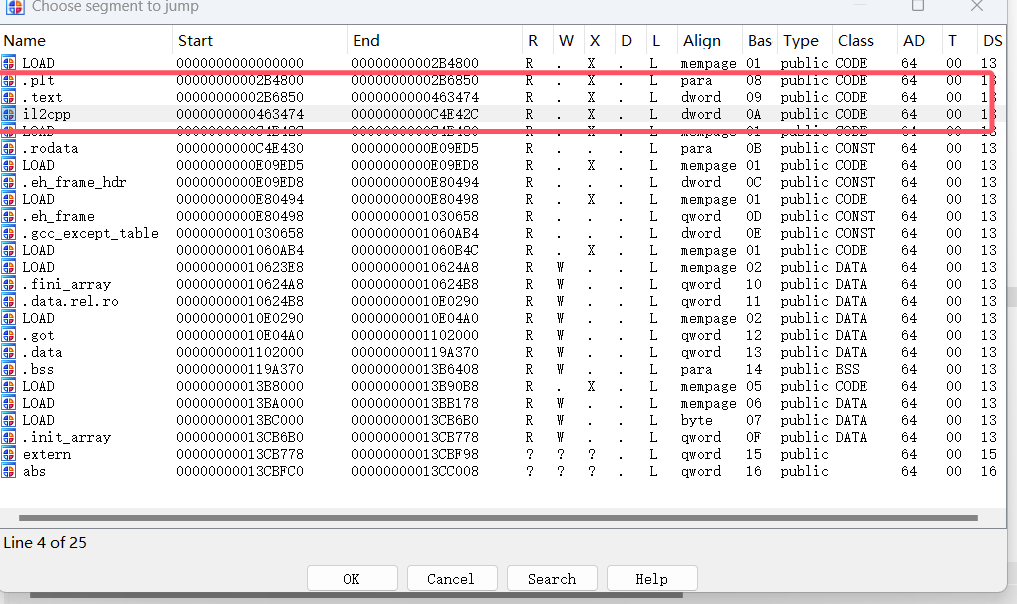The width and height of the screenshot is (1017, 604).
Task: Click the Cancel button
Action: (x=452, y=579)
